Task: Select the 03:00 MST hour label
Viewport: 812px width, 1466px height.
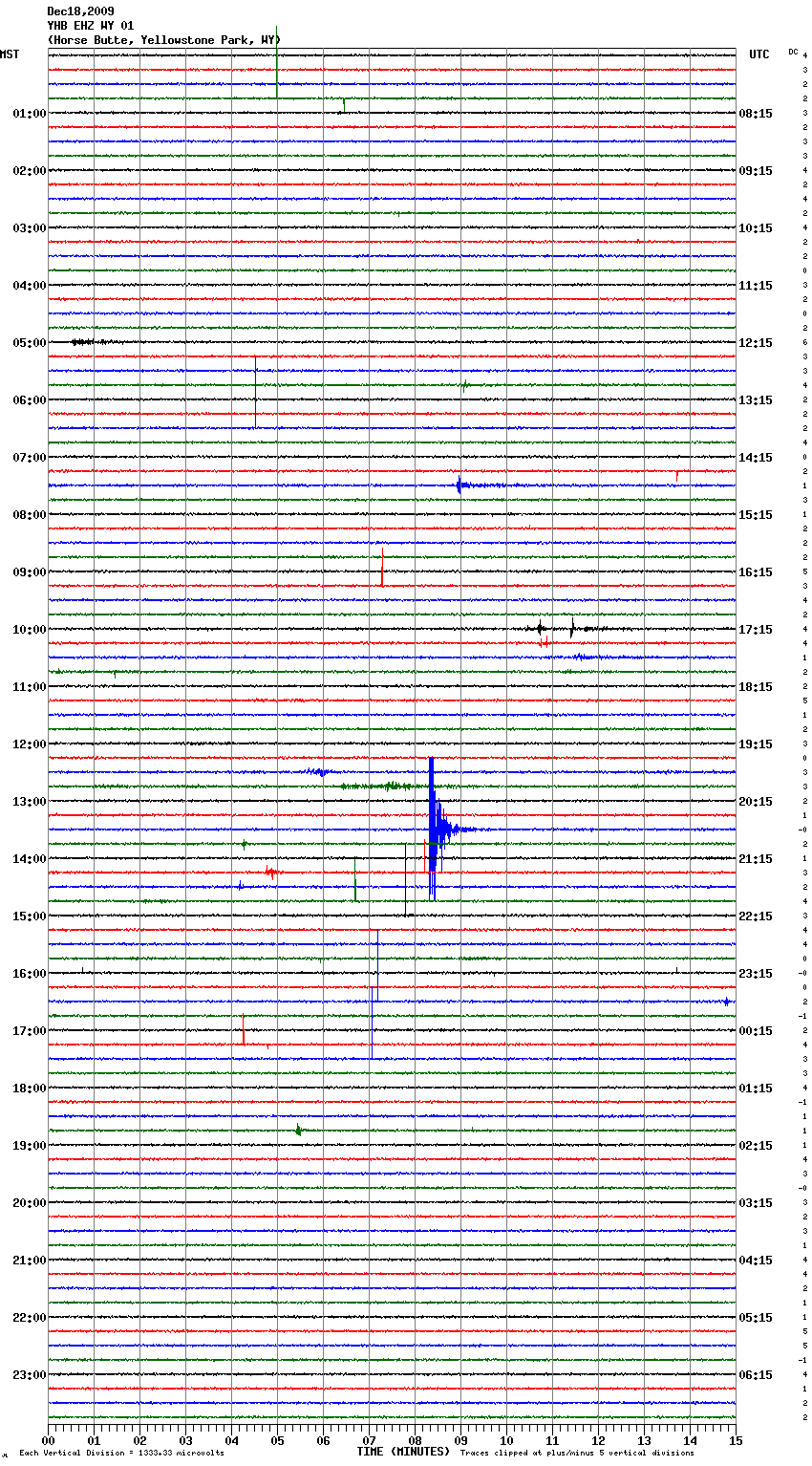Action: tap(29, 228)
